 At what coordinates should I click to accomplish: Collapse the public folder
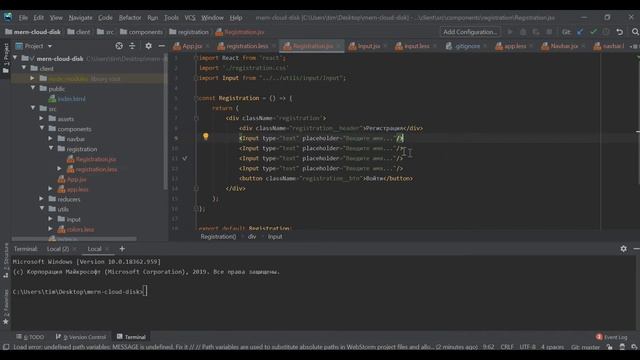click(x=33, y=88)
